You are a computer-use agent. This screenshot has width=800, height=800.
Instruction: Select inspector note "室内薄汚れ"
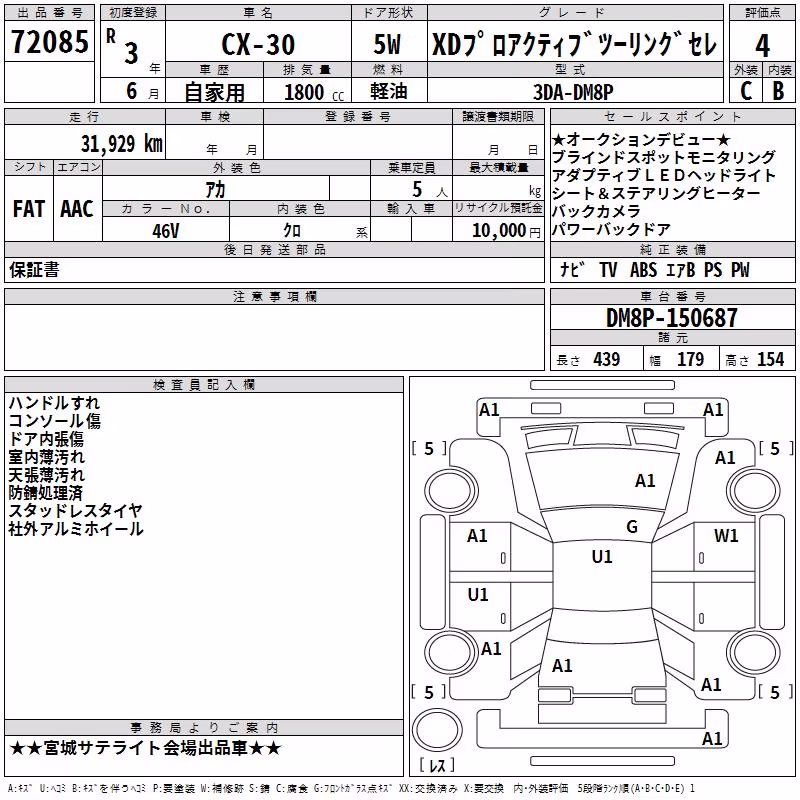pos(46,457)
